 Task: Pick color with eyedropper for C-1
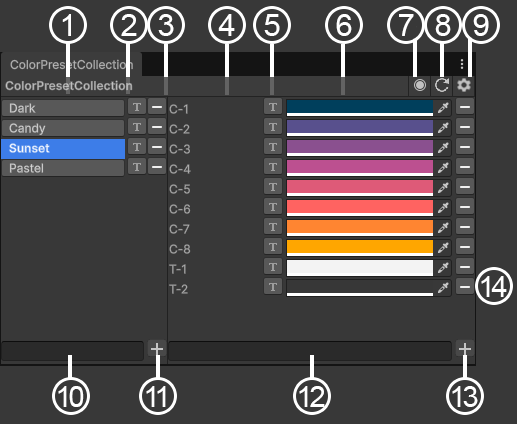443,108
